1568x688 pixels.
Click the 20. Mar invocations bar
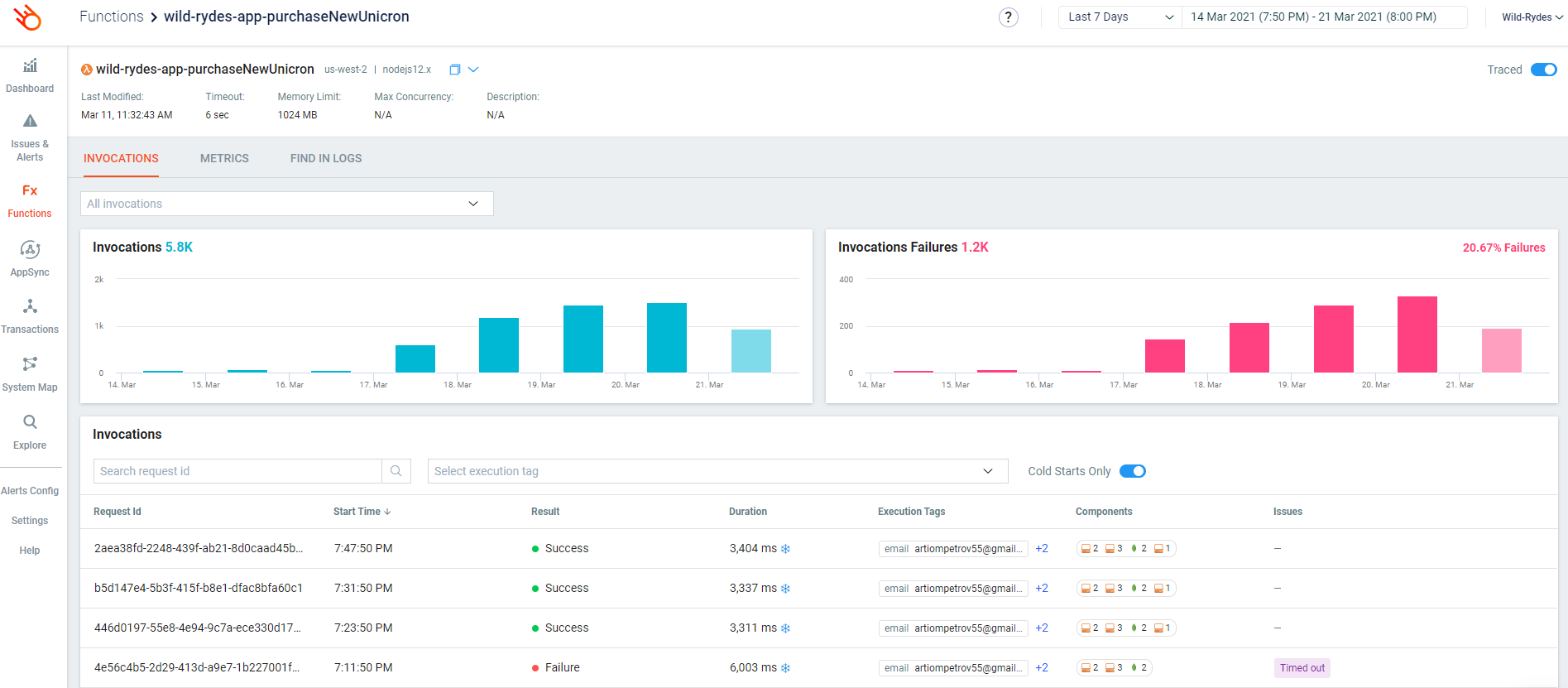(x=667, y=338)
